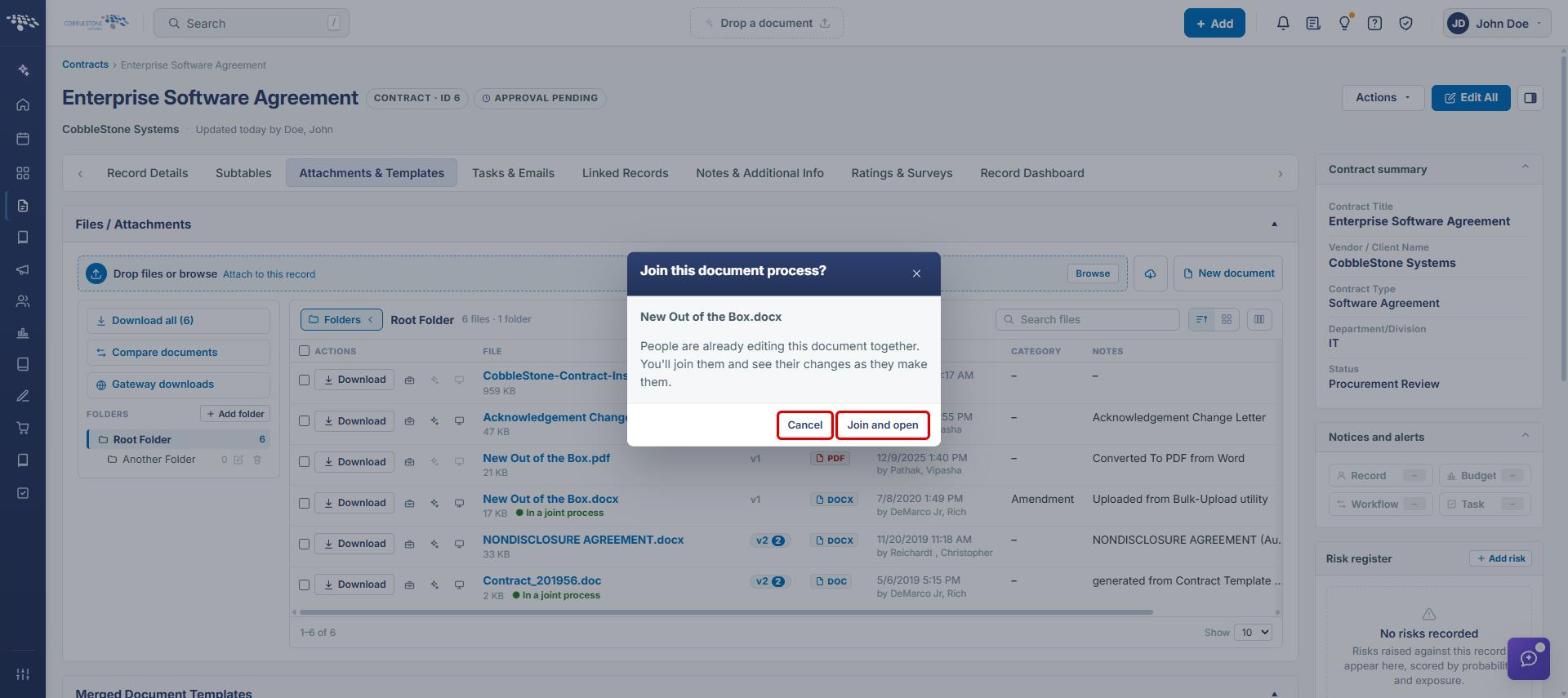The width and height of the screenshot is (1568, 698).
Task: Click the Add risk button
Action: 1500,559
